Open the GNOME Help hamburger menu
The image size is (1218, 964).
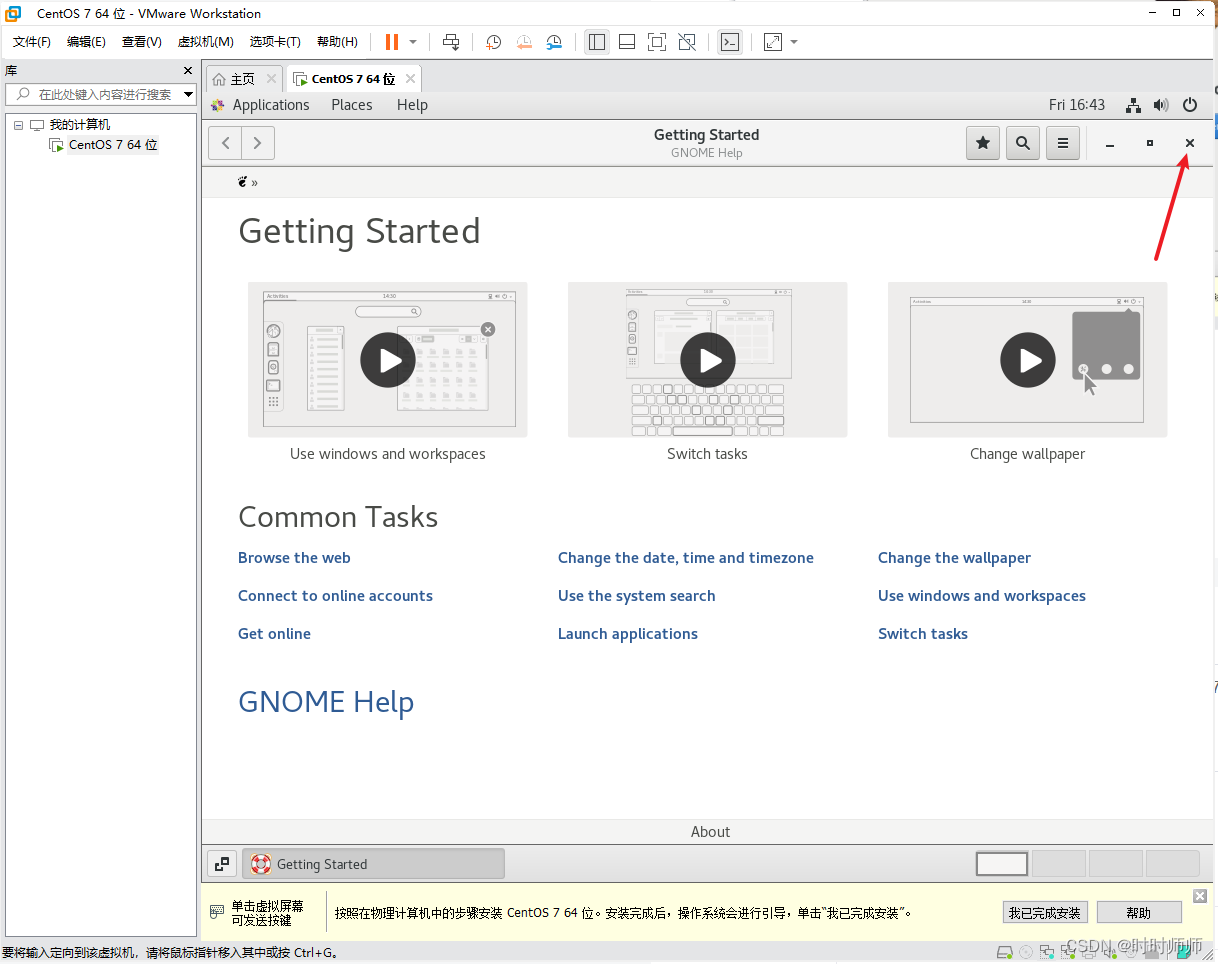(1063, 143)
